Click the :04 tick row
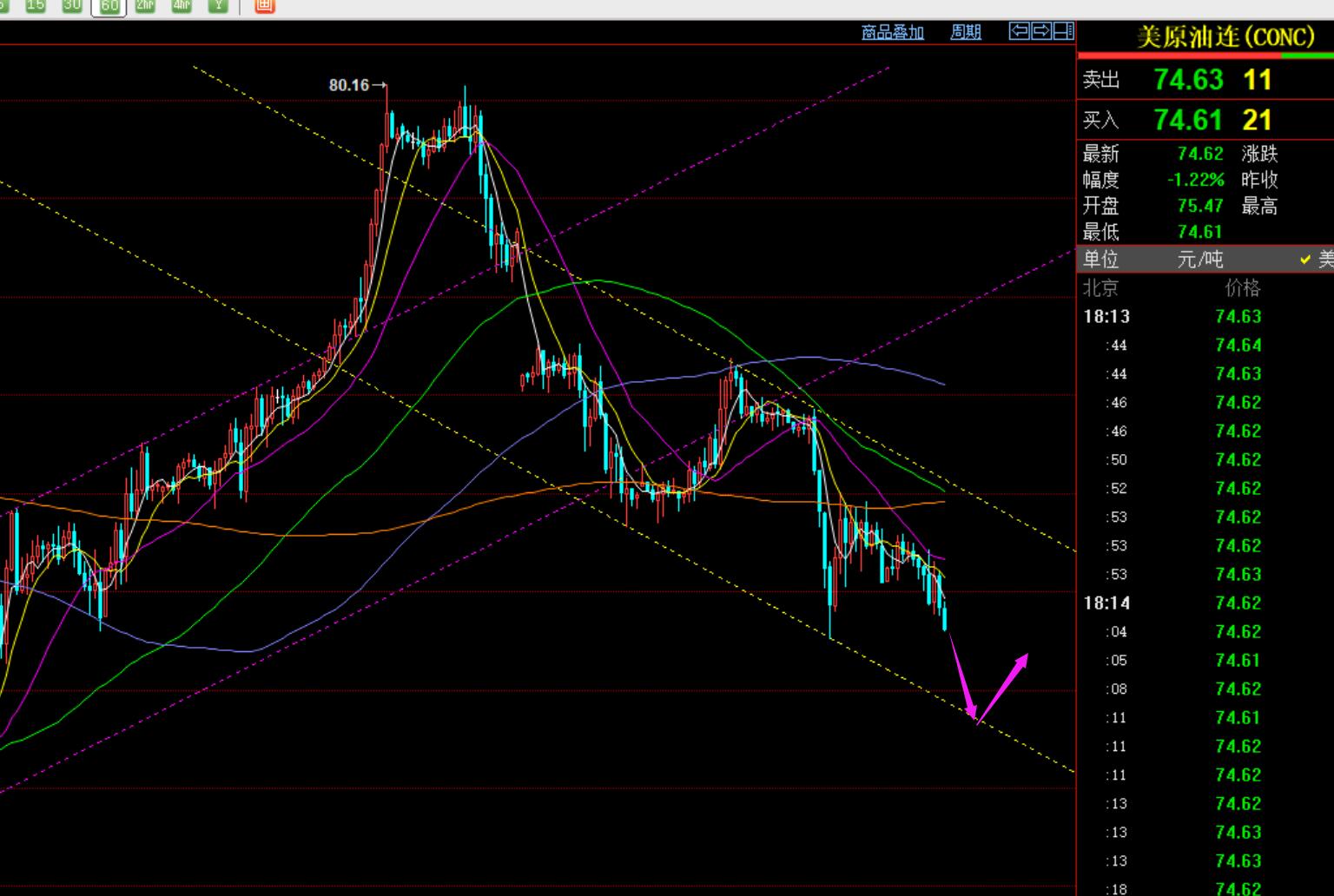Viewport: 1334px width, 896px height. click(1205, 631)
